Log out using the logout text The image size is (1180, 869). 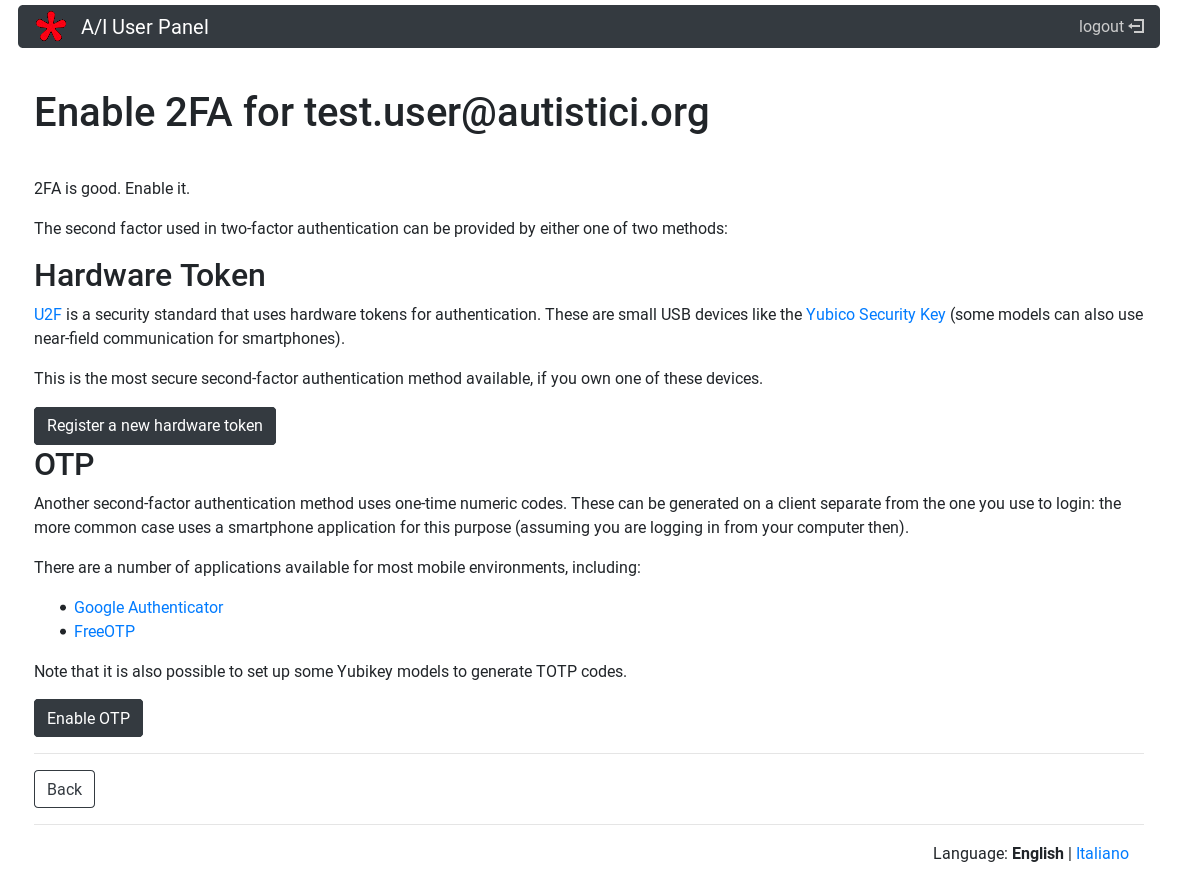[1101, 27]
